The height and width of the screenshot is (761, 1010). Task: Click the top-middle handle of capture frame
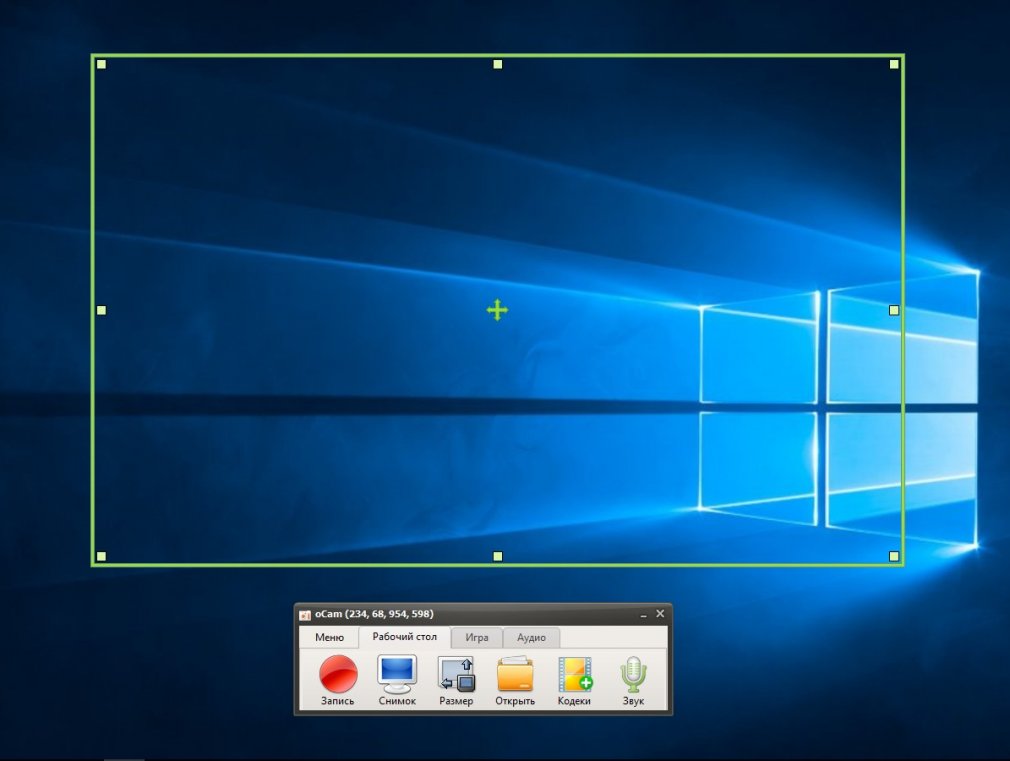[x=497, y=64]
